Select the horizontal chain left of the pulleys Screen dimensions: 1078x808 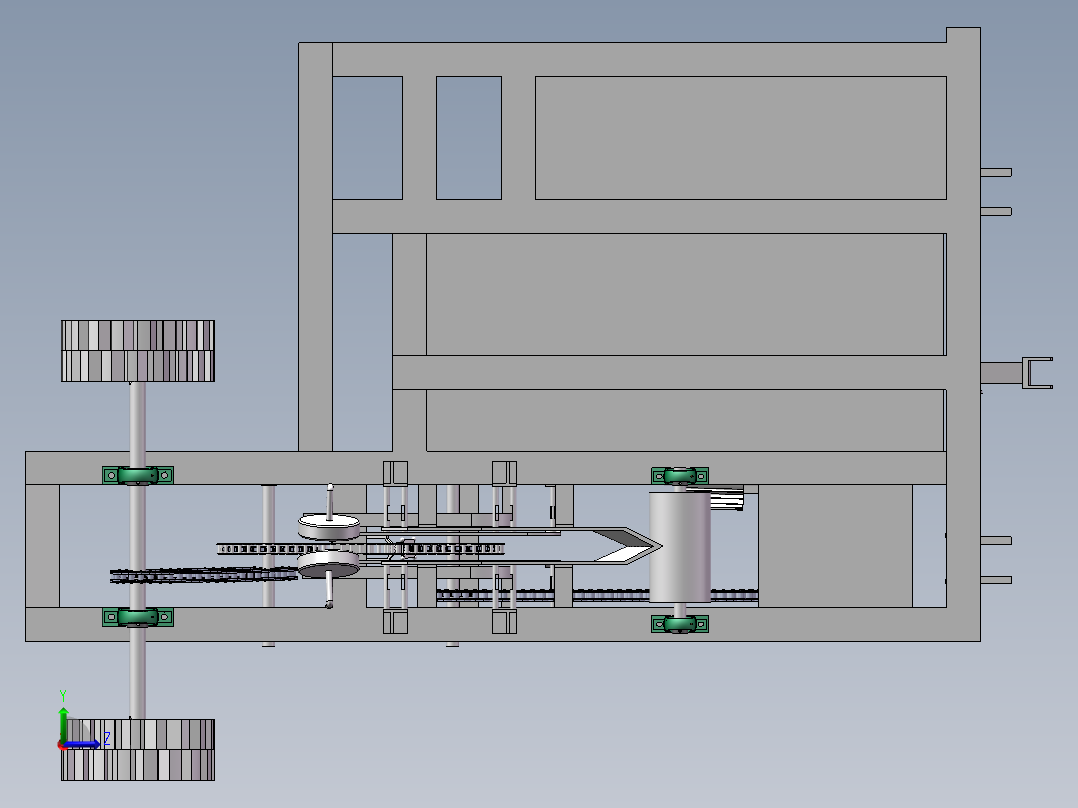[x=204, y=575]
